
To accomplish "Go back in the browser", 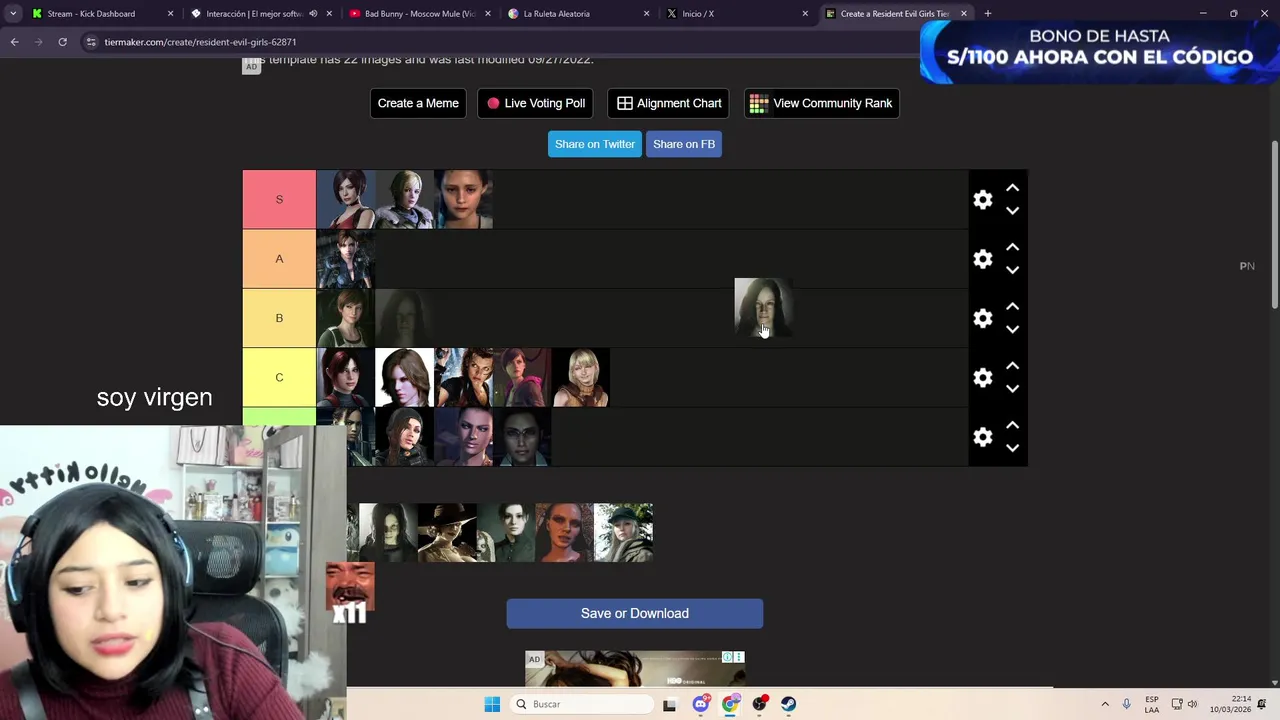I will [14, 42].
